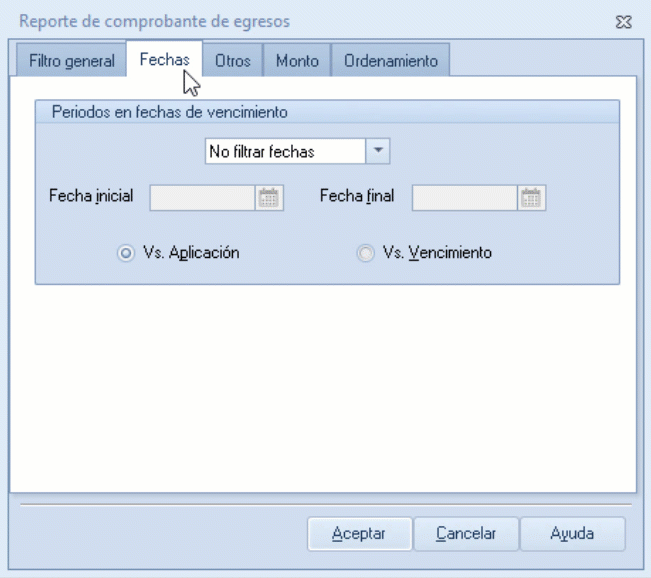The width and height of the screenshot is (651, 578).
Task: Select the Fechas tab
Action: 164,60
